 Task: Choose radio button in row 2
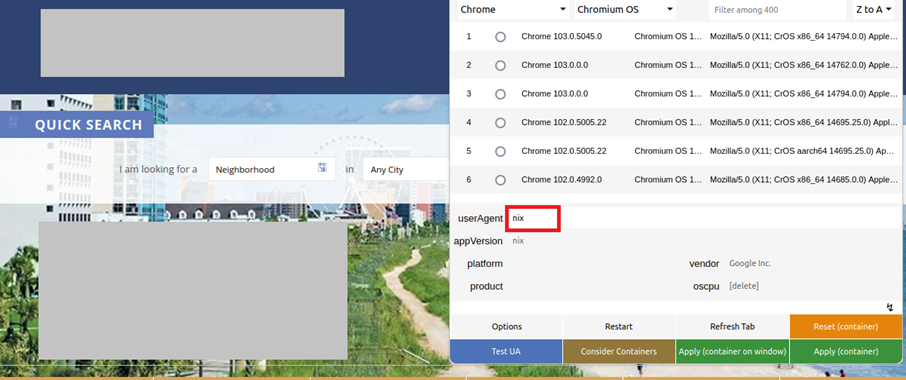pos(500,65)
